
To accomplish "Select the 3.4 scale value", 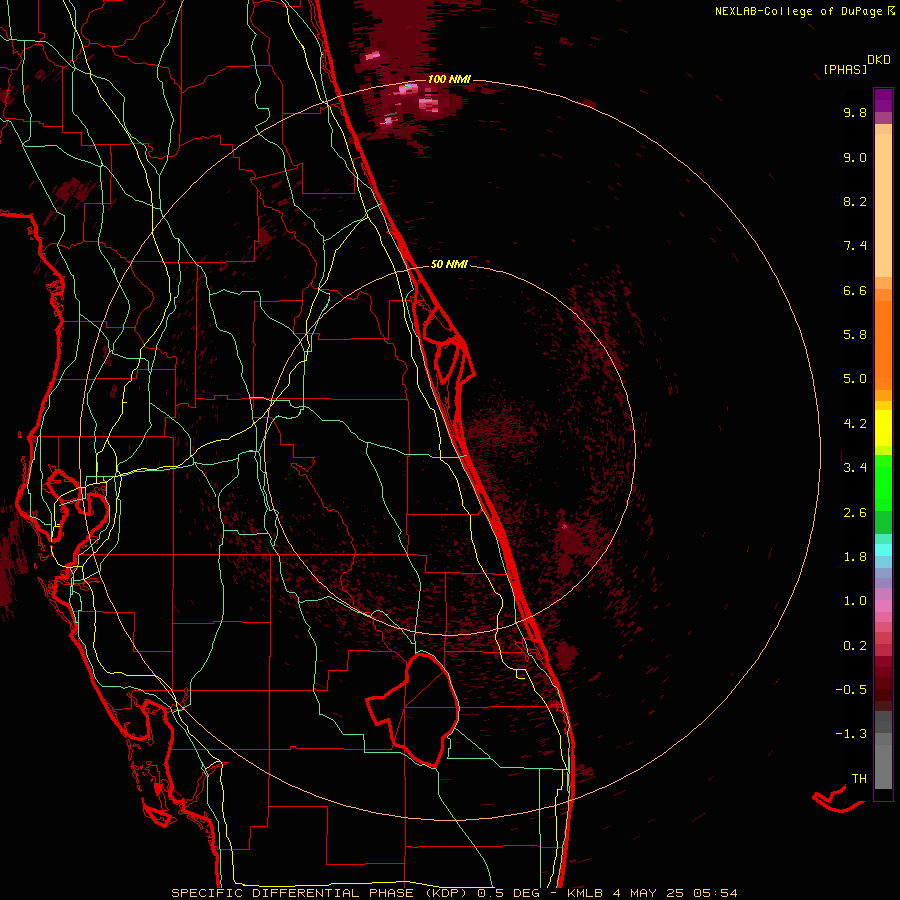I will coord(855,468).
